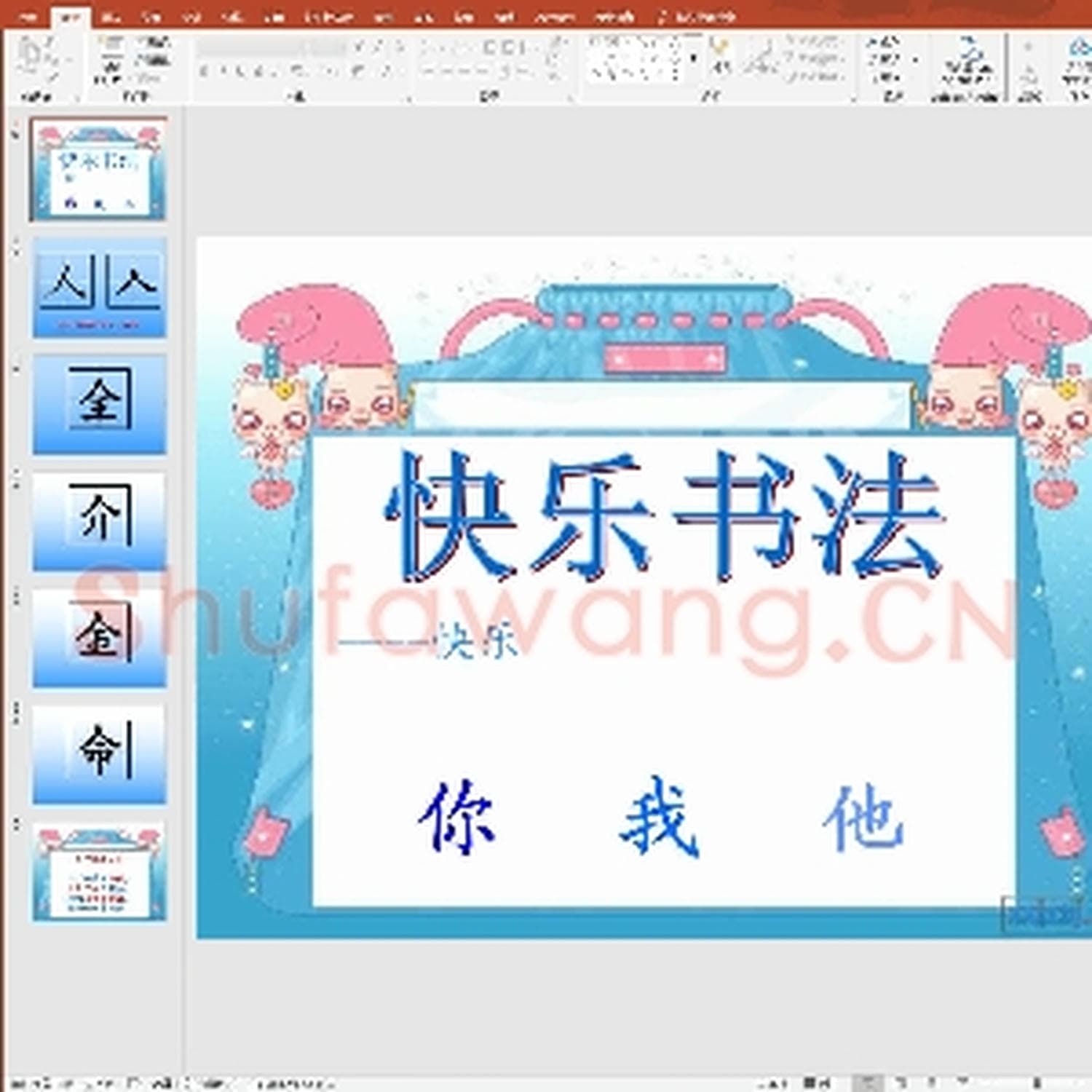Viewport: 1092px width, 1092px height.
Task: Open the File tab
Action: pos(28,16)
